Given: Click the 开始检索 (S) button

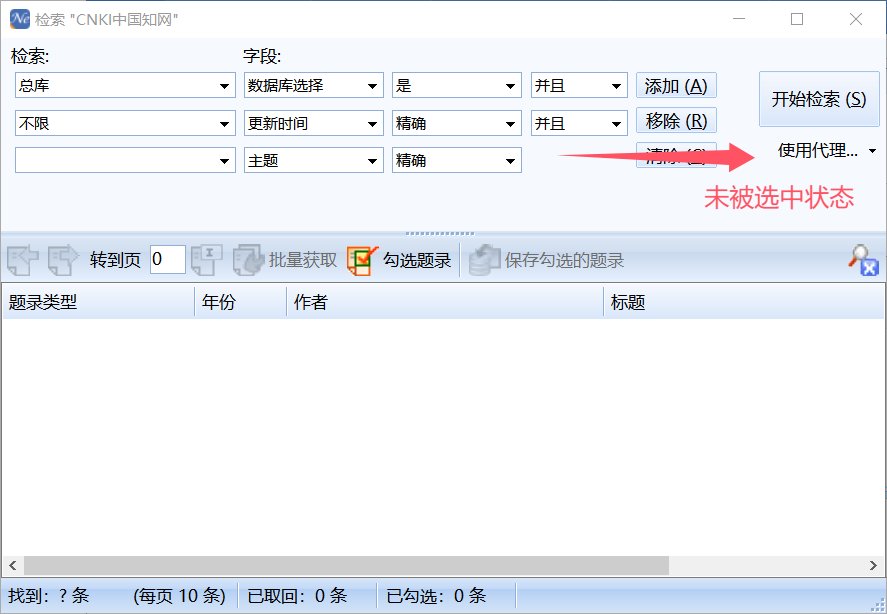Looking at the screenshot, I should pos(819,99).
